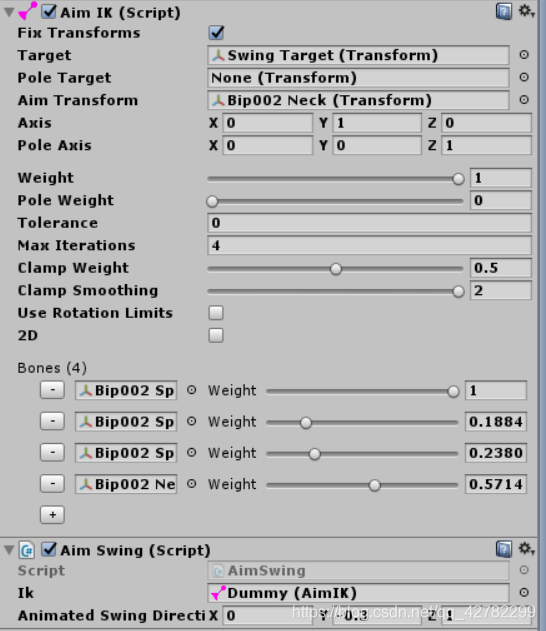Select the None (Transform) Pole Target field
The width and height of the screenshot is (546, 631).
tap(358, 78)
